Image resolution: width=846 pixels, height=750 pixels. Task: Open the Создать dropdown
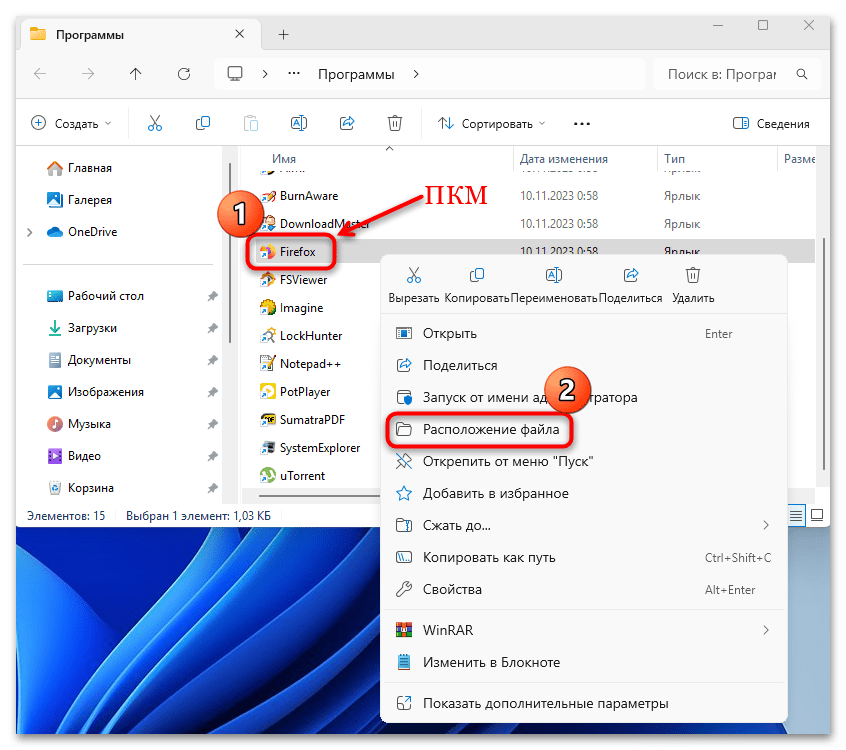(x=71, y=124)
